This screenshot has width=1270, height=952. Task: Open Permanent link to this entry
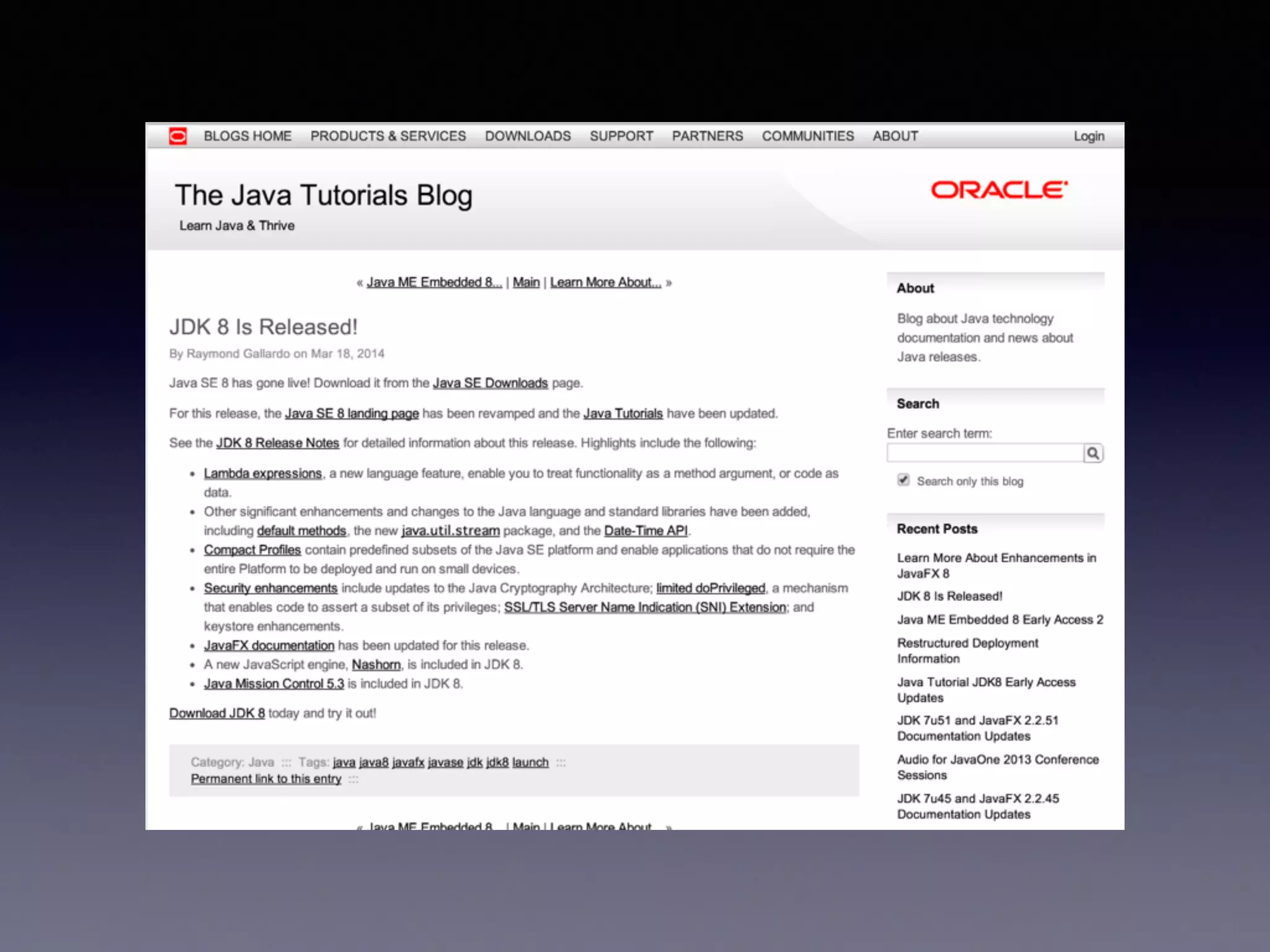[x=266, y=779]
